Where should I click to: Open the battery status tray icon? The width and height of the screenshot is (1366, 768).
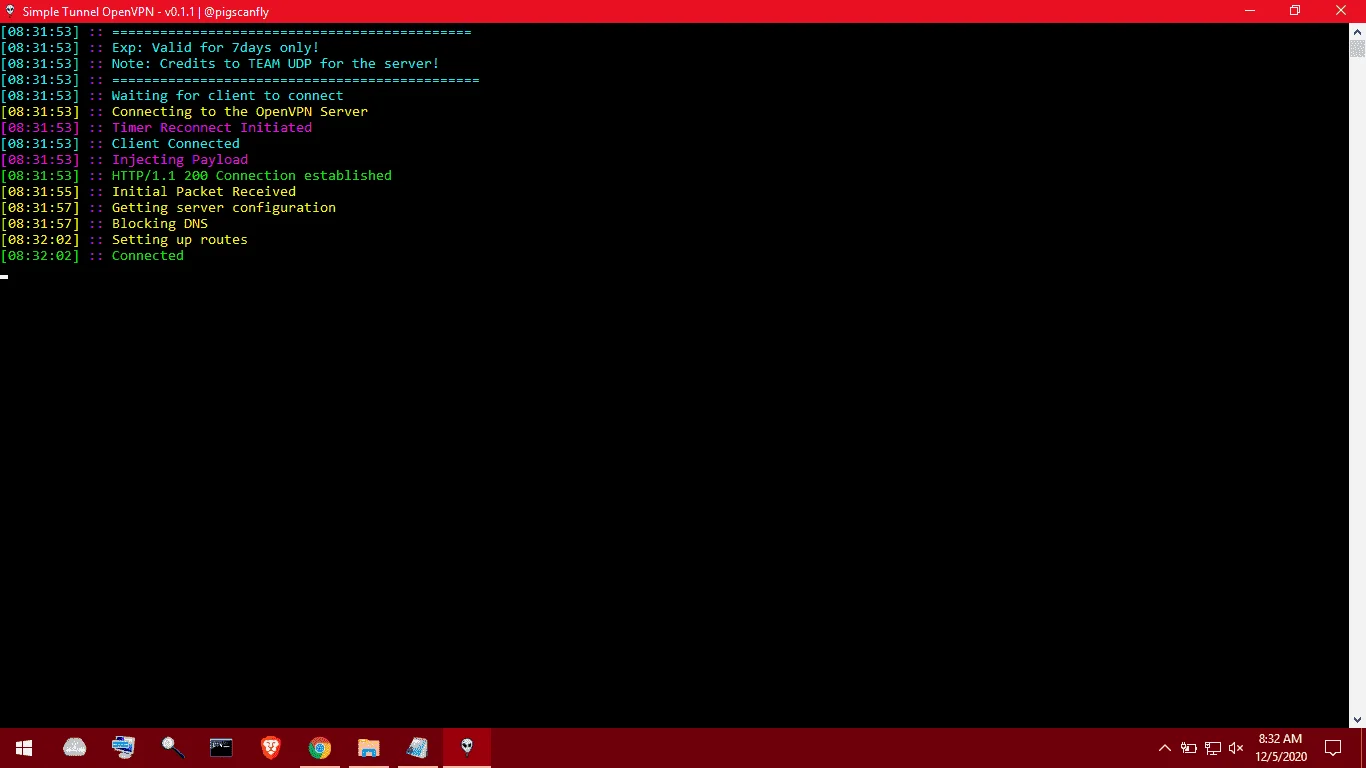coord(1189,747)
